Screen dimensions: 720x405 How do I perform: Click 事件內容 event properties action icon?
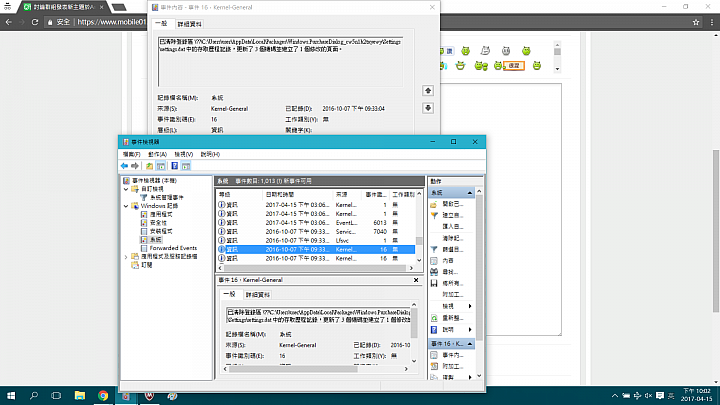(434, 355)
